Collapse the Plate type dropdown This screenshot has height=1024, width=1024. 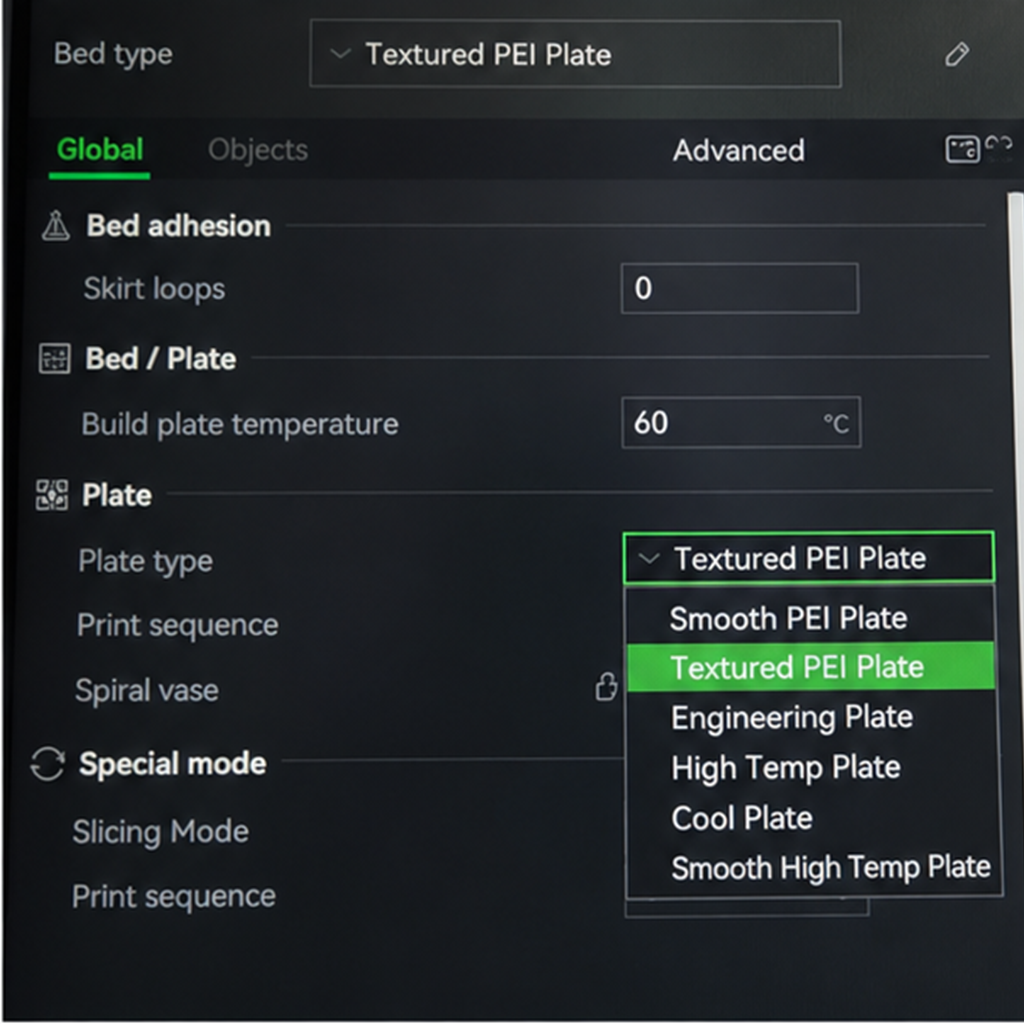(x=808, y=558)
